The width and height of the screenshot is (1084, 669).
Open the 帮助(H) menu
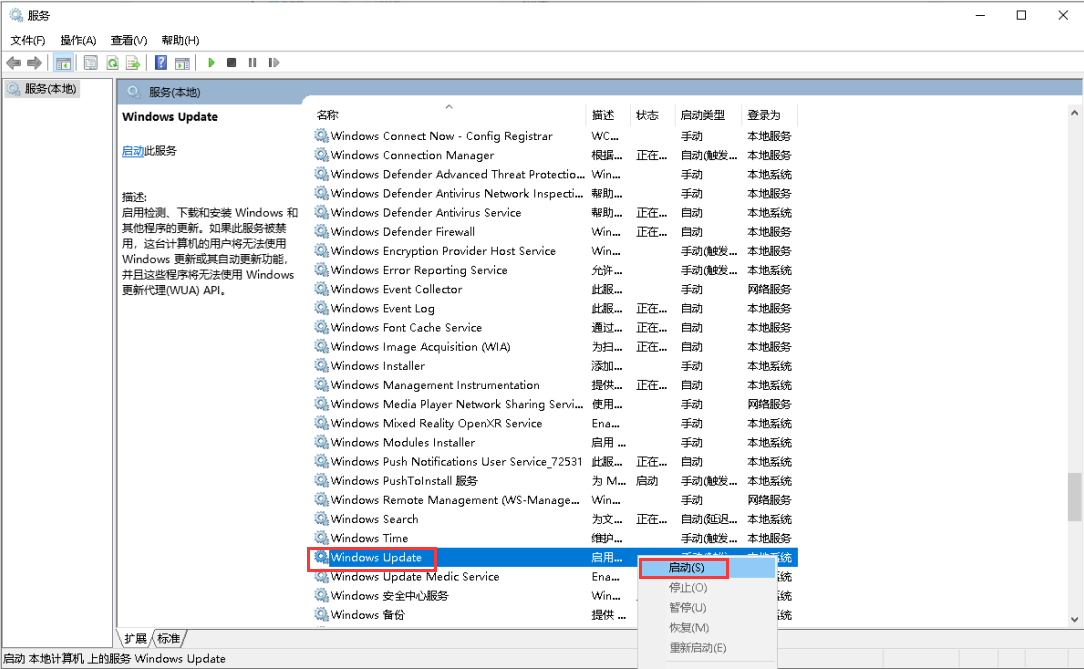(x=180, y=40)
